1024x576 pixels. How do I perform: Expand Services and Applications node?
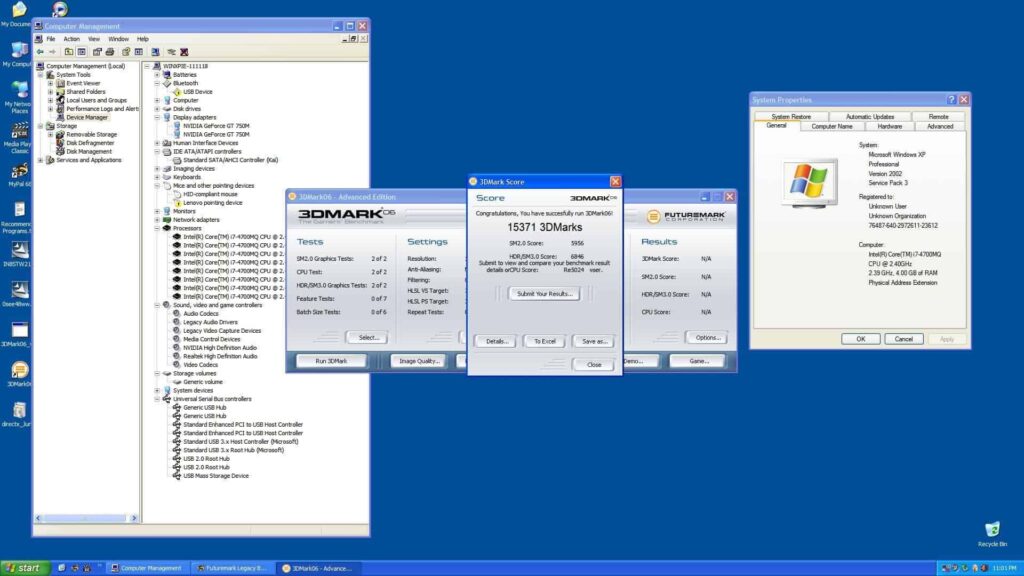click(x=40, y=160)
